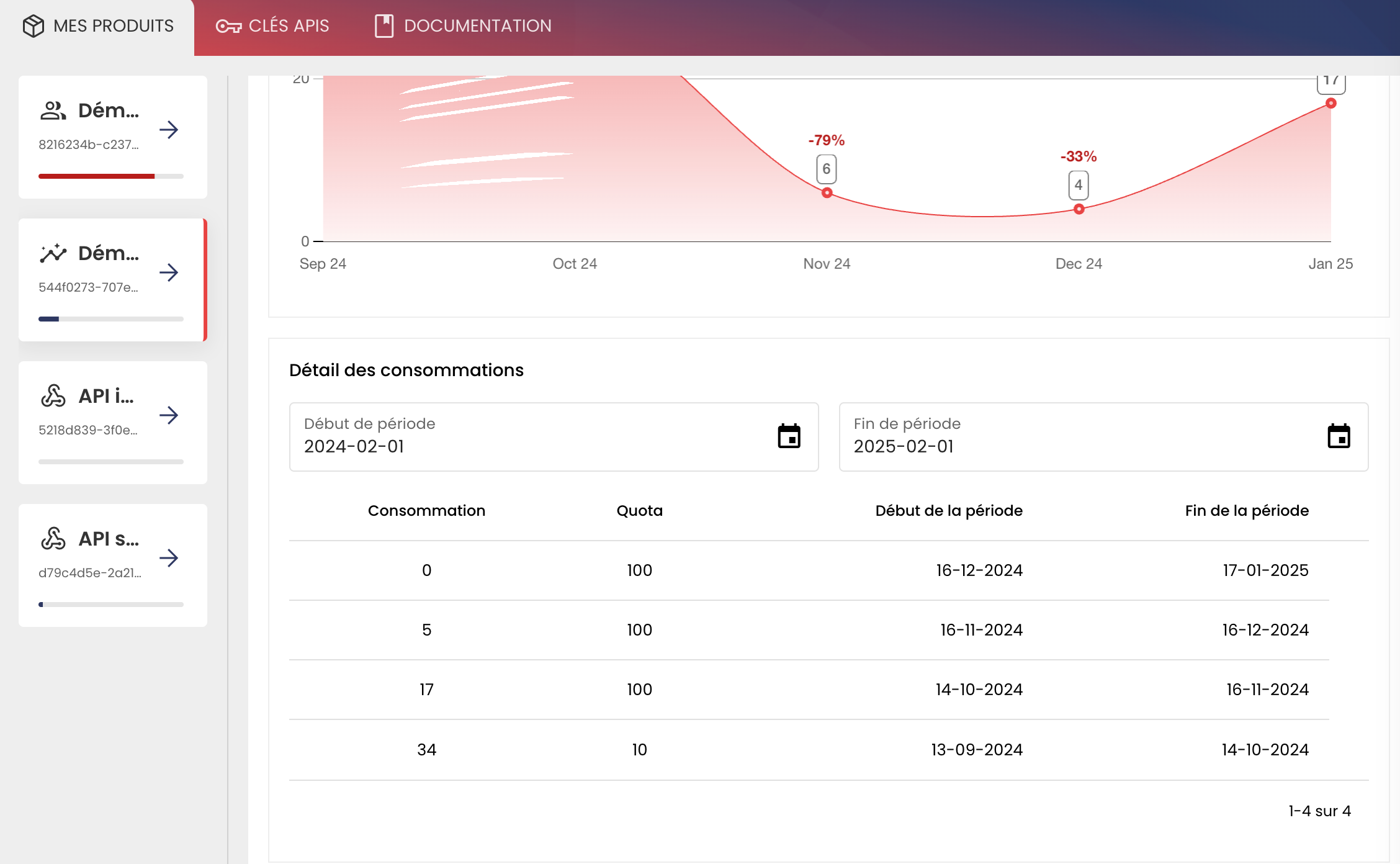Select the row starting 16-12-2024

829,570
